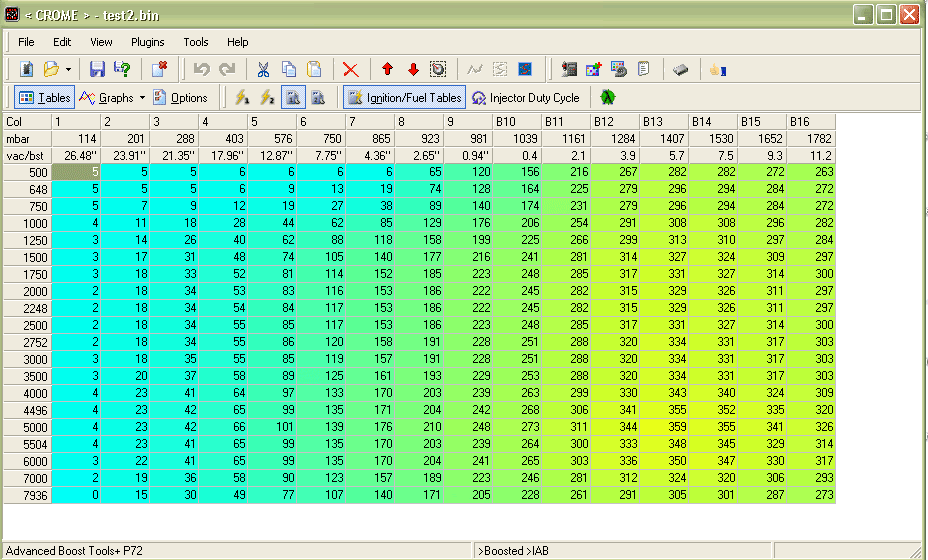Click the new file icon
The height and width of the screenshot is (560, 928).
pos(27,69)
